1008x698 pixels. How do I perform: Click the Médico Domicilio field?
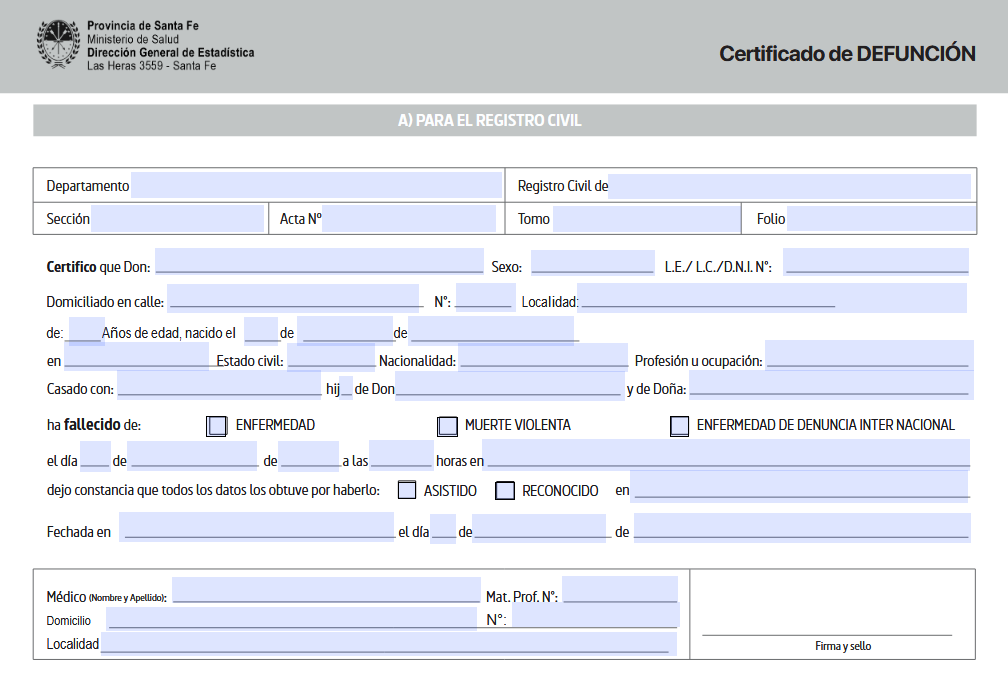click(x=292, y=618)
